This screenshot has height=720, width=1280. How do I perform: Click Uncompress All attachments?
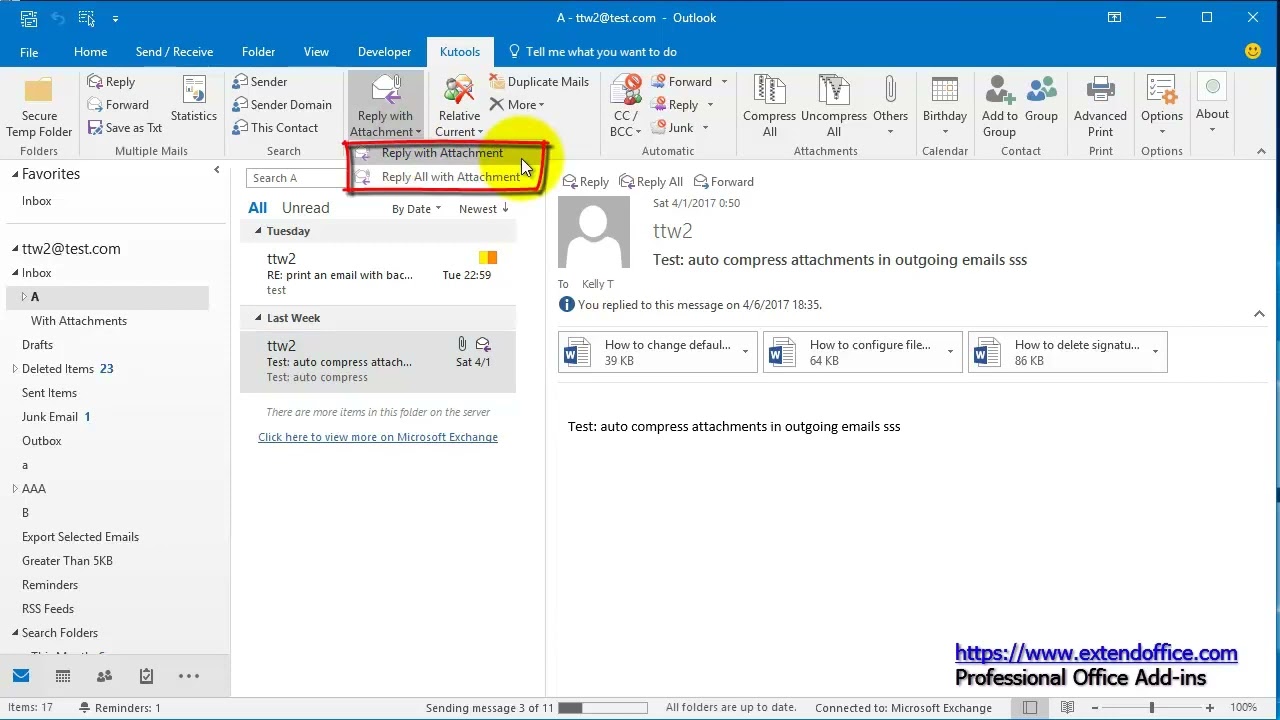coord(834,106)
